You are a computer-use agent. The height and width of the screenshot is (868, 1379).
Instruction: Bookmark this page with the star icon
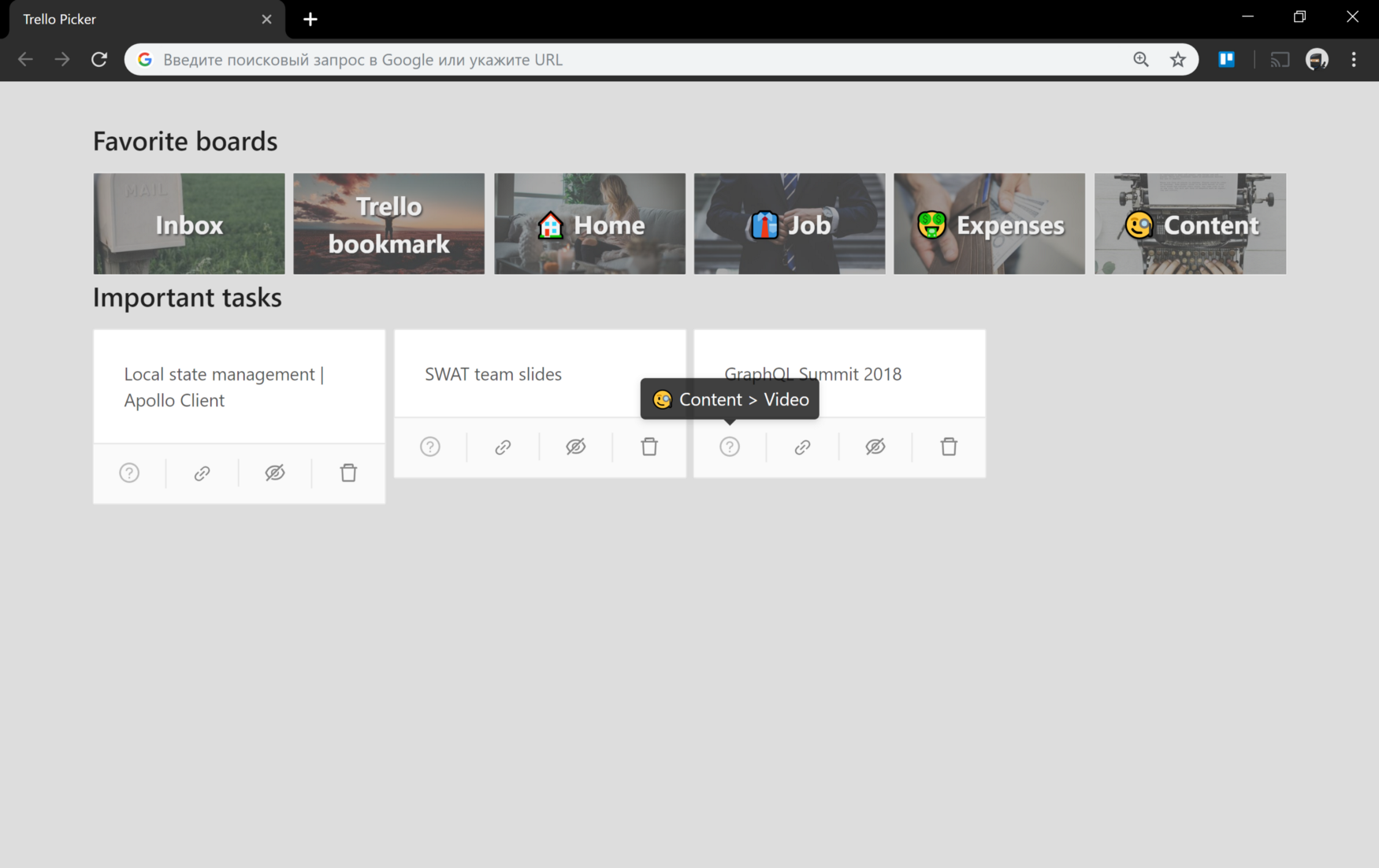point(1178,59)
